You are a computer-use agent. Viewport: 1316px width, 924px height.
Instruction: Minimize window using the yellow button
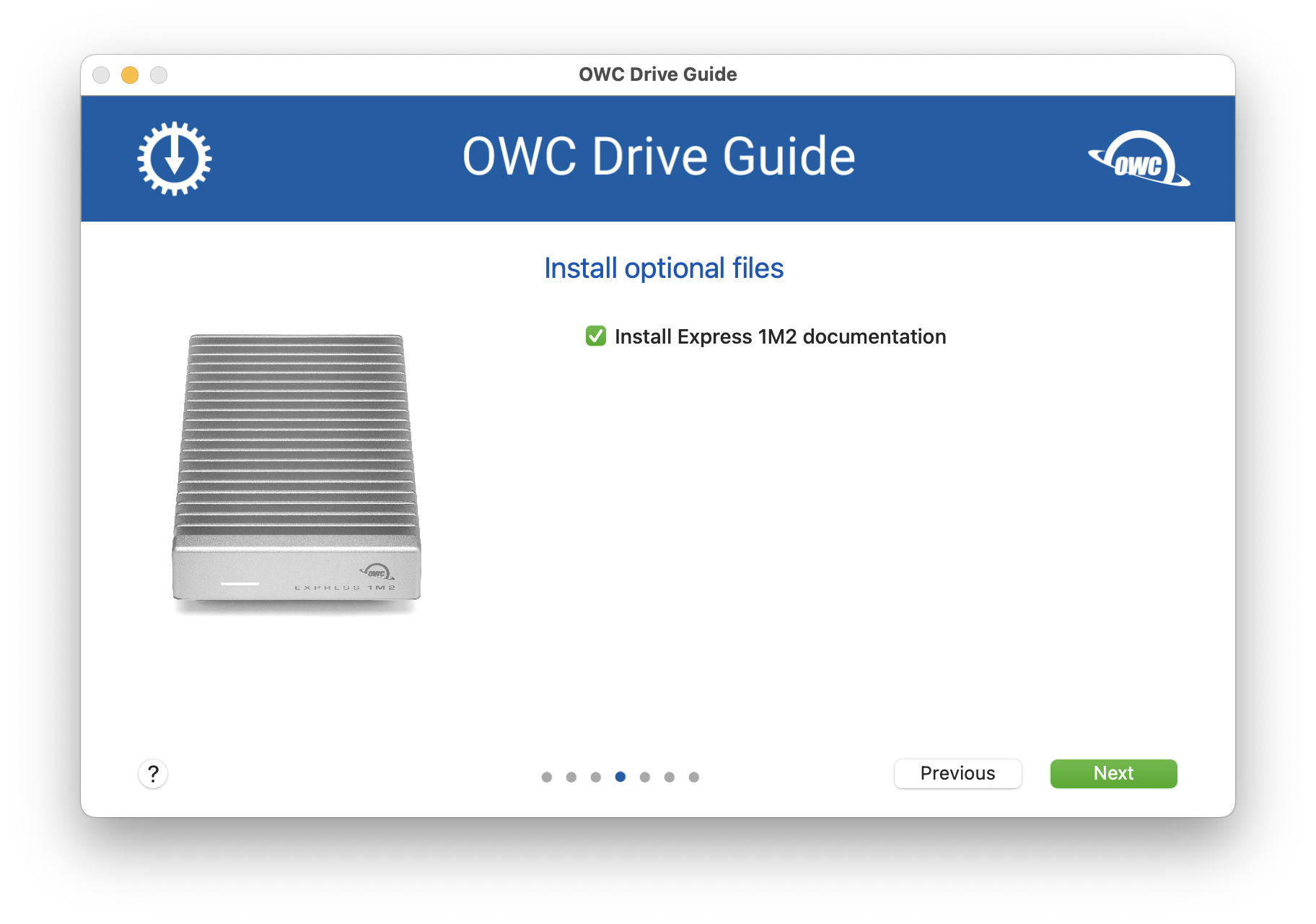pos(130,75)
